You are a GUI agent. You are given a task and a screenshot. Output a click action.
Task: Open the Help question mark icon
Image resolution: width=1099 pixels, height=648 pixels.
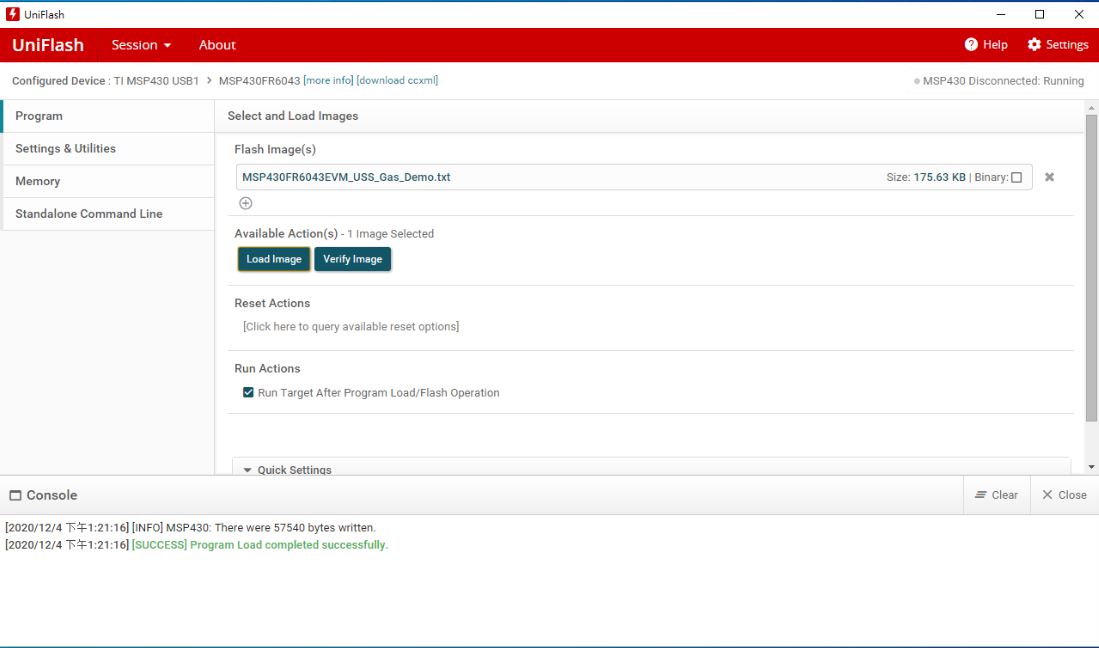971,44
